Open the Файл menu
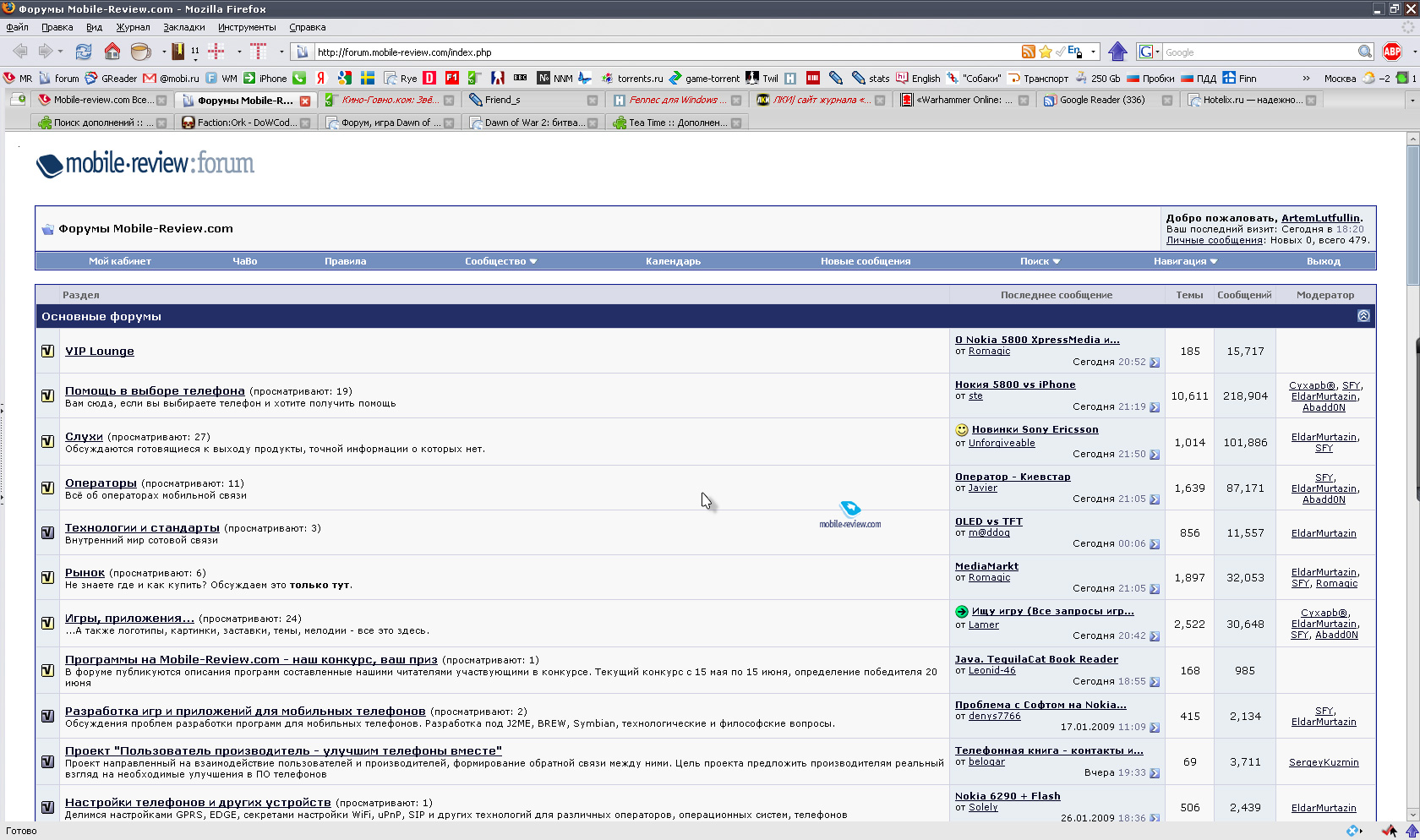This screenshot has height=840, width=1420. (x=17, y=27)
